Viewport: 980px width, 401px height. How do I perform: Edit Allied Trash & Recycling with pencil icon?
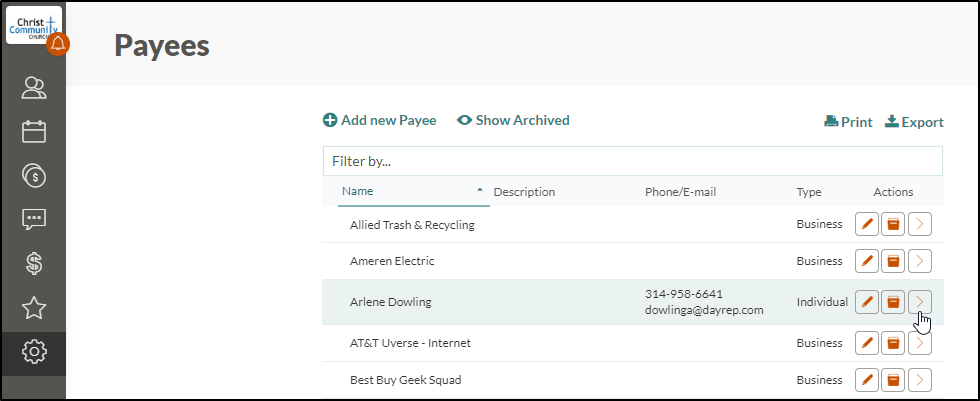867,224
